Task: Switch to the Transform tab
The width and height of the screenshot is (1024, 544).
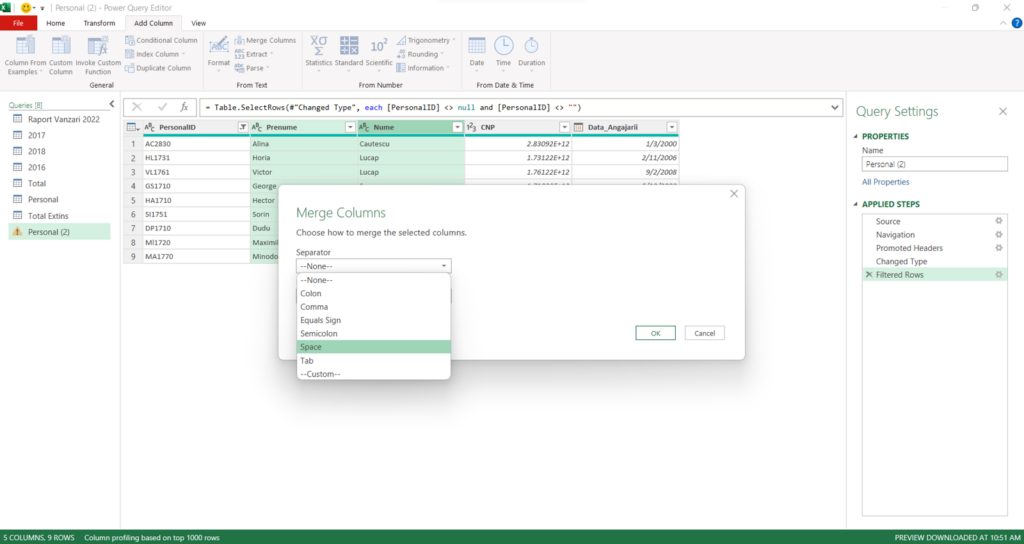Action: click(99, 23)
